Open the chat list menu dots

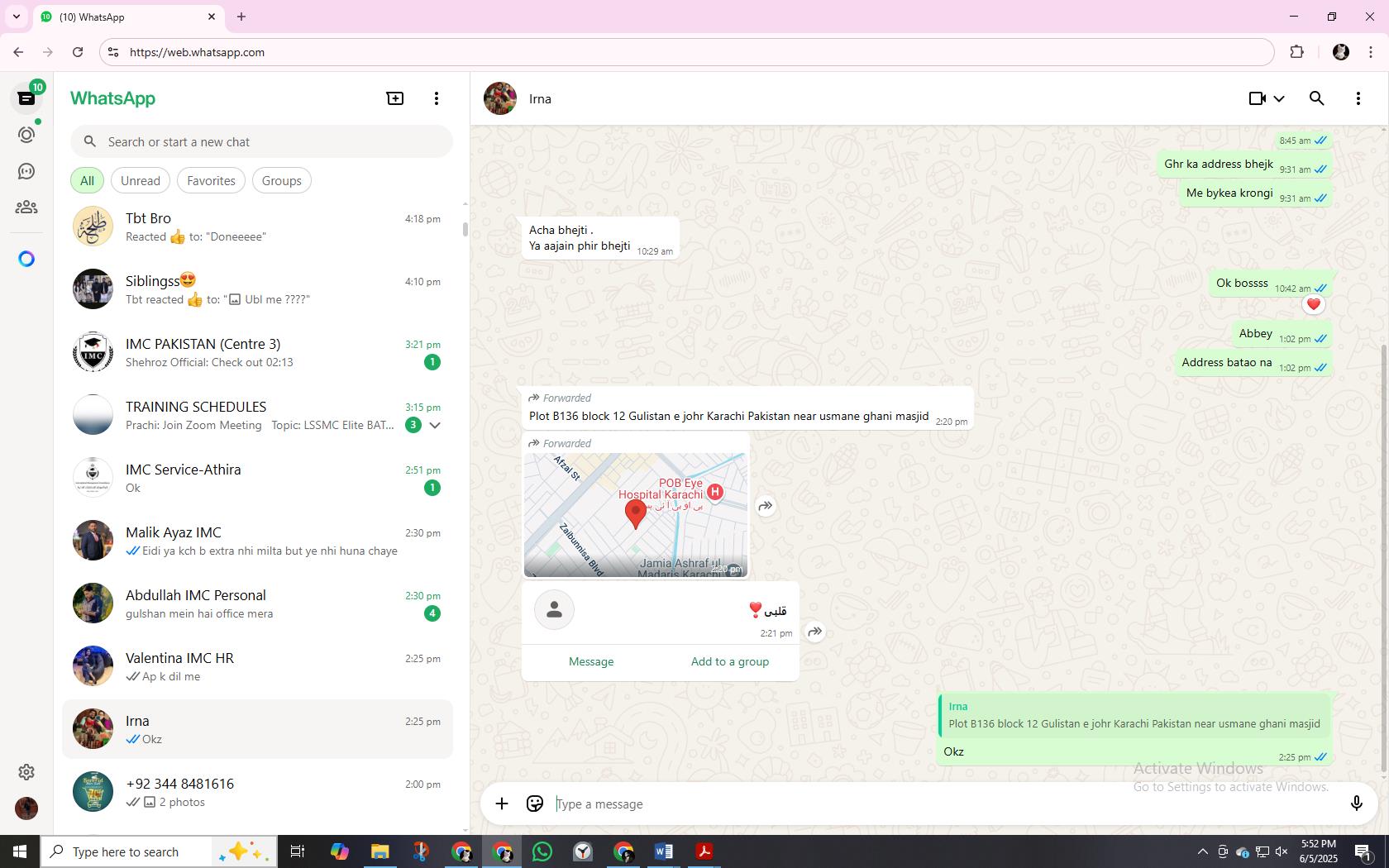(437, 98)
